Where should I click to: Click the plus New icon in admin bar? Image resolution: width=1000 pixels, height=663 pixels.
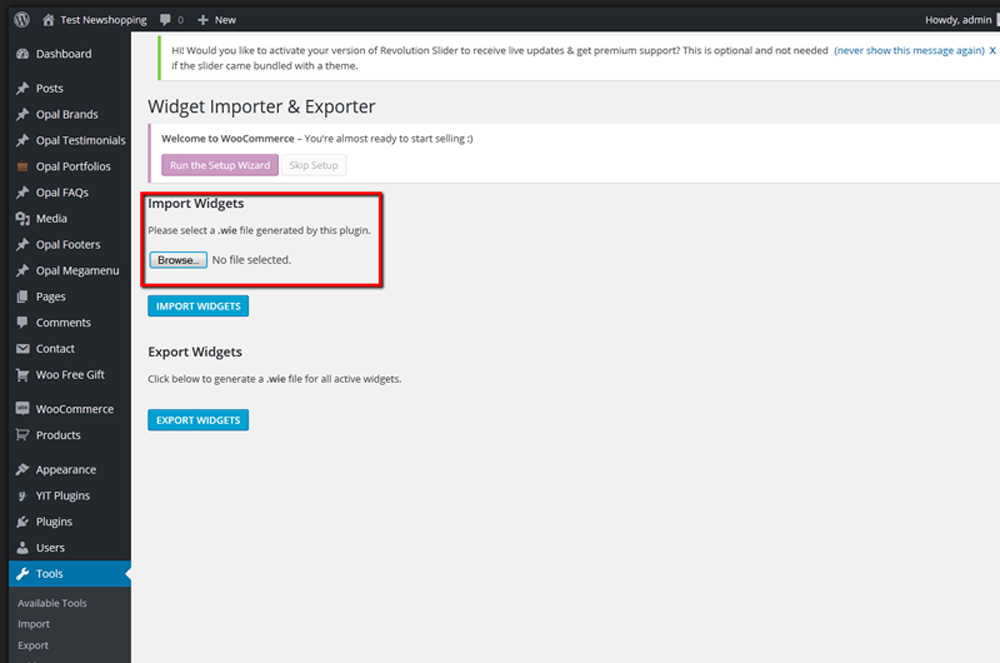pyautogui.click(x=203, y=19)
